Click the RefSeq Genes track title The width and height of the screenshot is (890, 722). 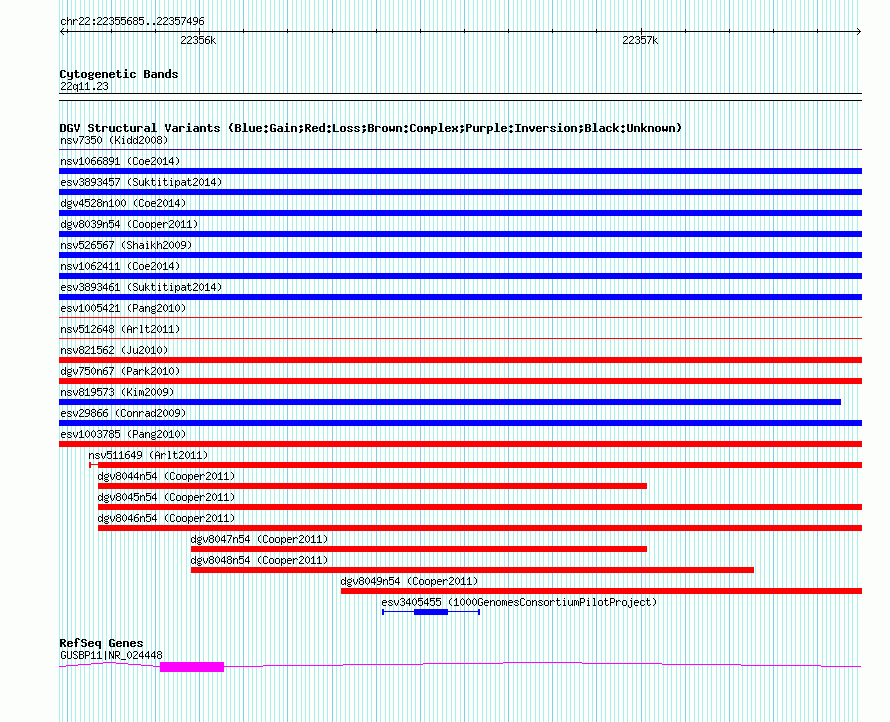click(x=101, y=643)
